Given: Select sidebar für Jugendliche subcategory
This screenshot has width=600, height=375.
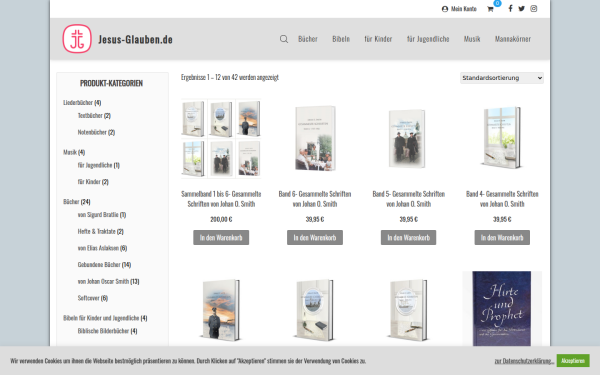Looking at the screenshot, I should 95,165.
